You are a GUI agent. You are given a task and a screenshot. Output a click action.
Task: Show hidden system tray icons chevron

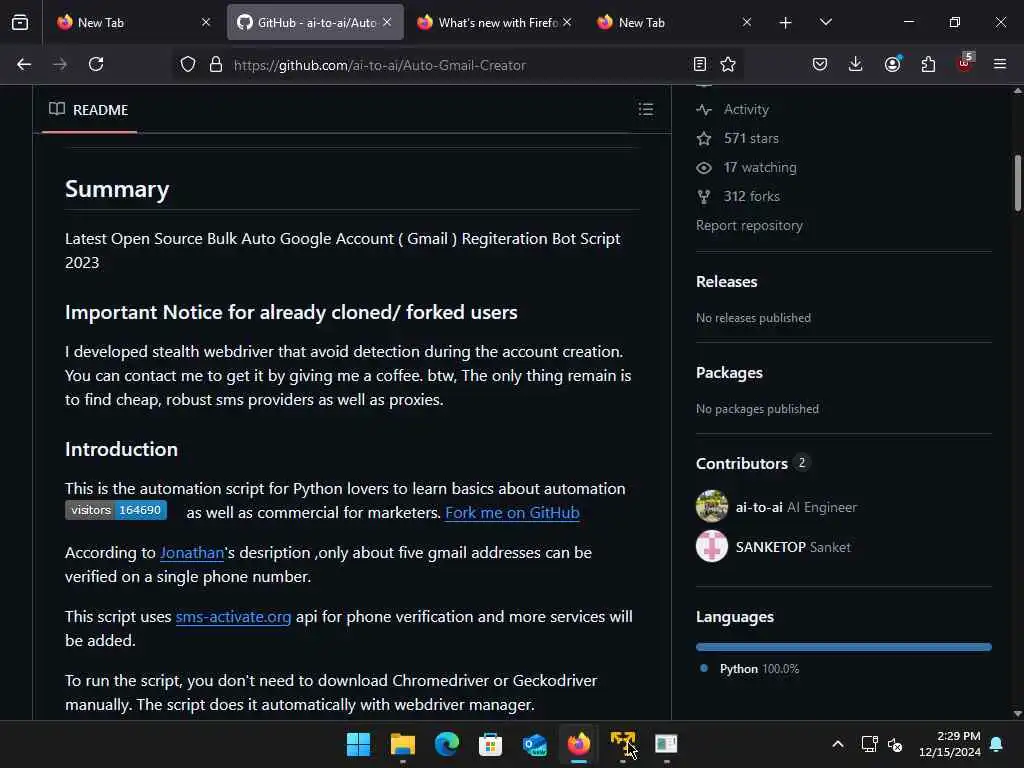[x=838, y=744]
